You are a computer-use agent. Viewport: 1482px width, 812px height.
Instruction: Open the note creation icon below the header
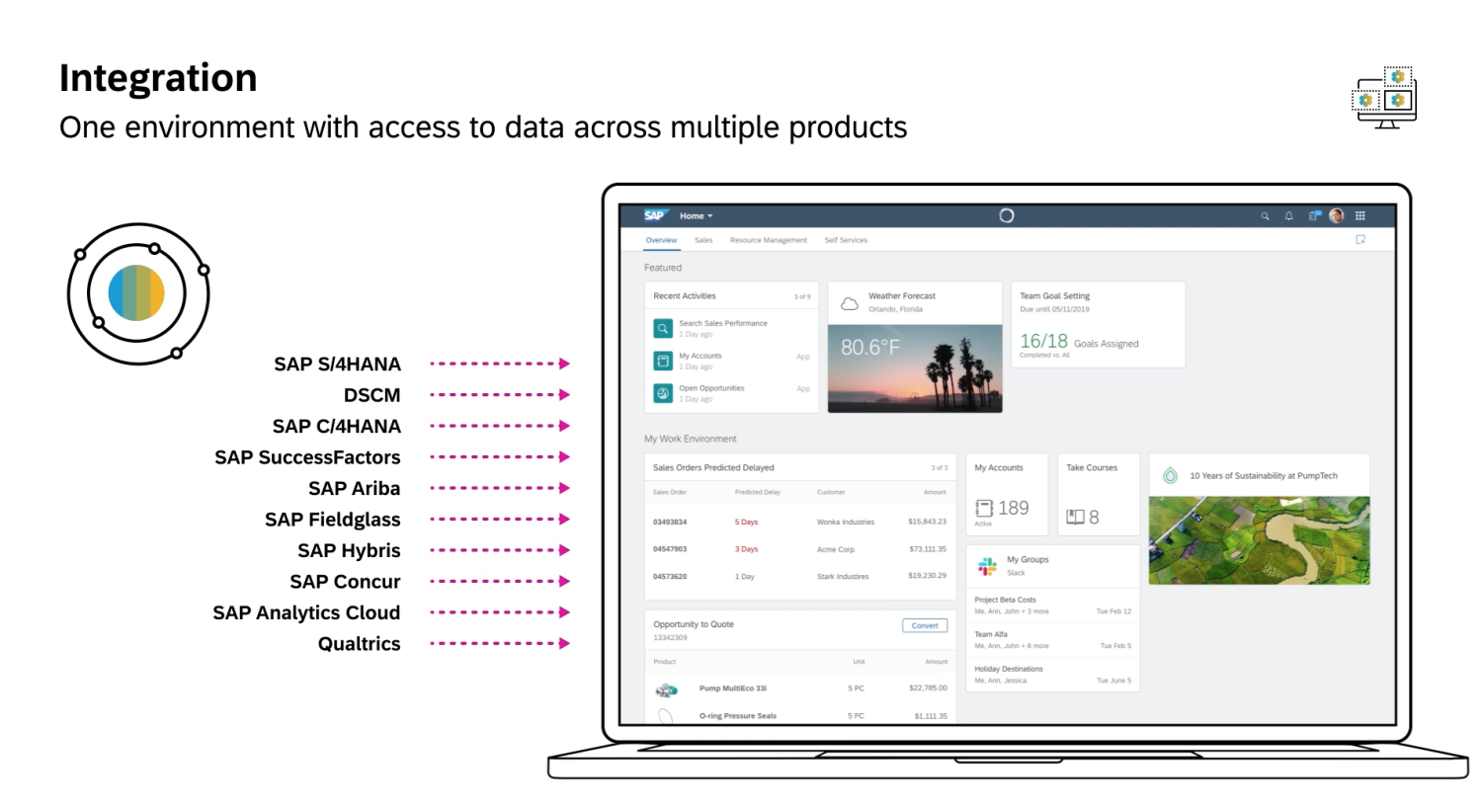pyautogui.click(x=1360, y=240)
